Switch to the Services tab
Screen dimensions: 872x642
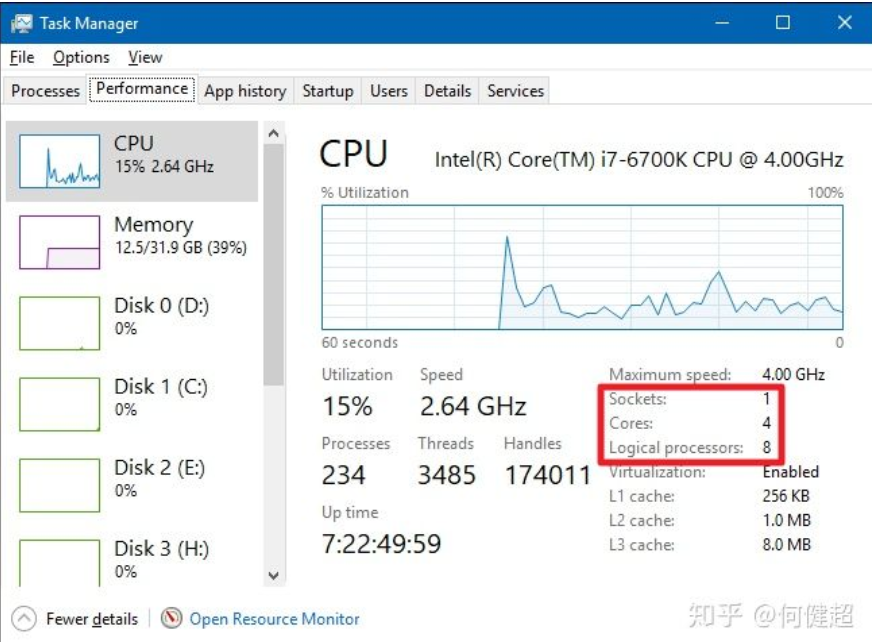514,90
